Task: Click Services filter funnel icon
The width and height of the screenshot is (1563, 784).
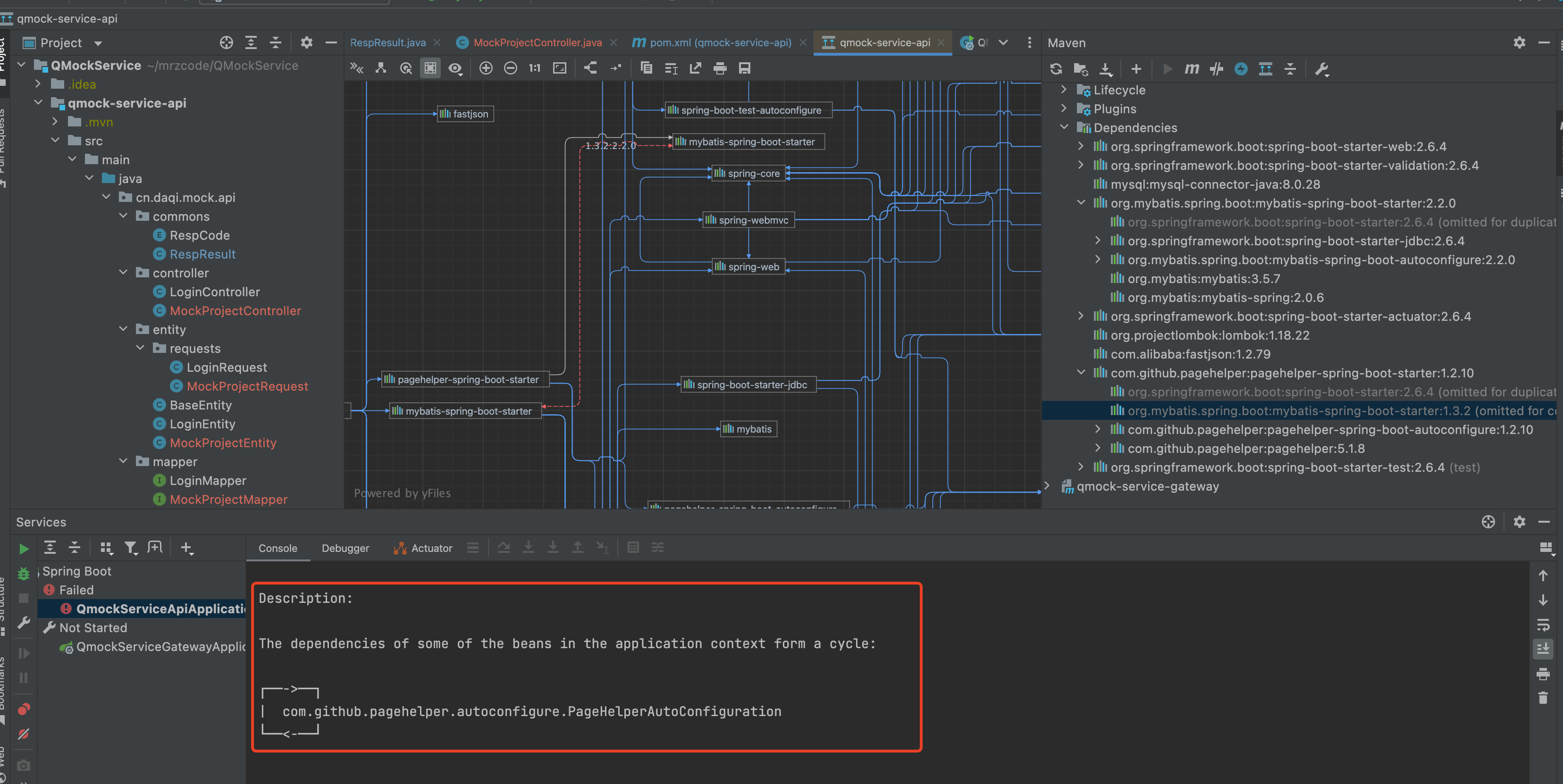Action: pyautogui.click(x=130, y=548)
